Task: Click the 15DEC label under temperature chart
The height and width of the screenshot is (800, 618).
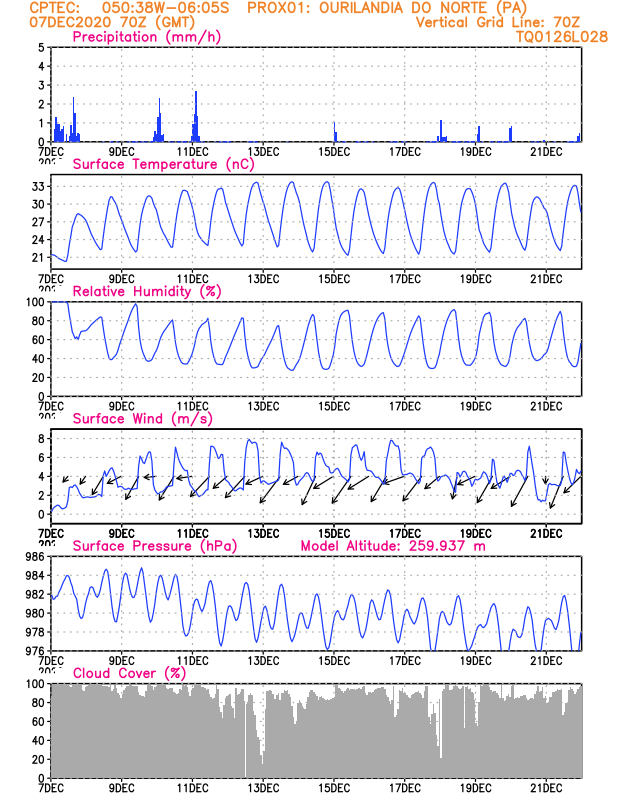Action: [x=334, y=279]
